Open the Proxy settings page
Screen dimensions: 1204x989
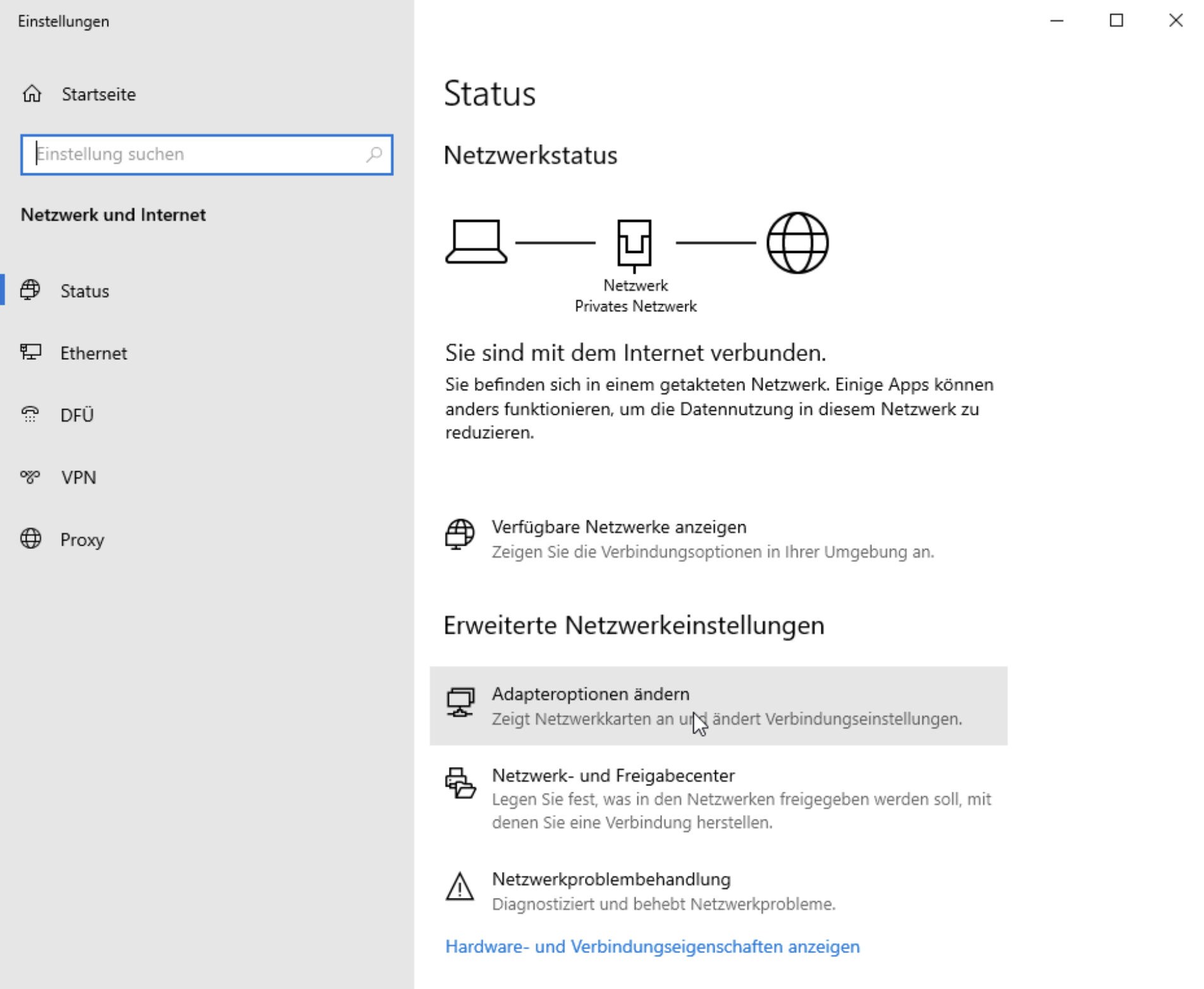(x=207, y=539)
